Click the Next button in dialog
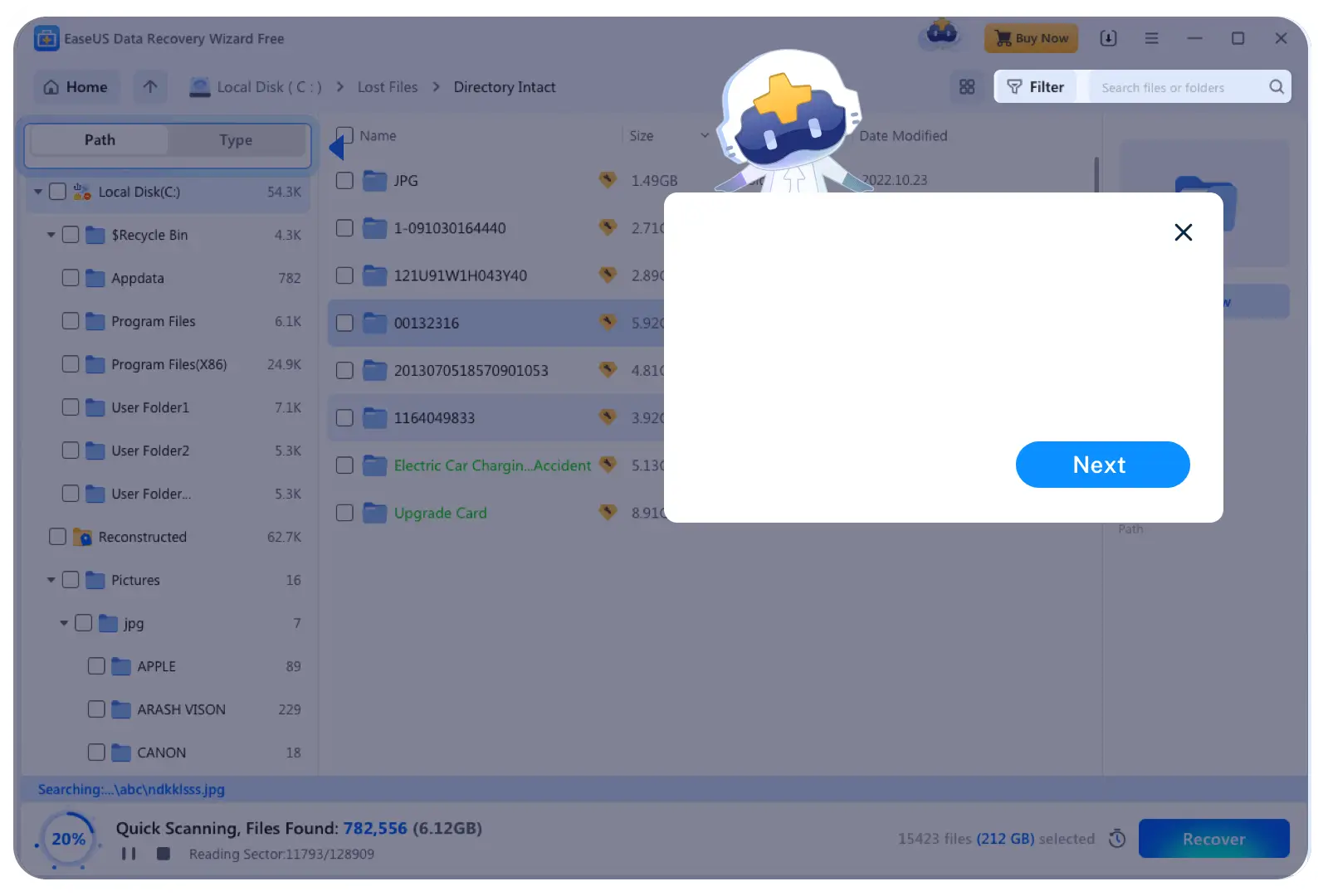1328x896 pixels. (1102, 465)
